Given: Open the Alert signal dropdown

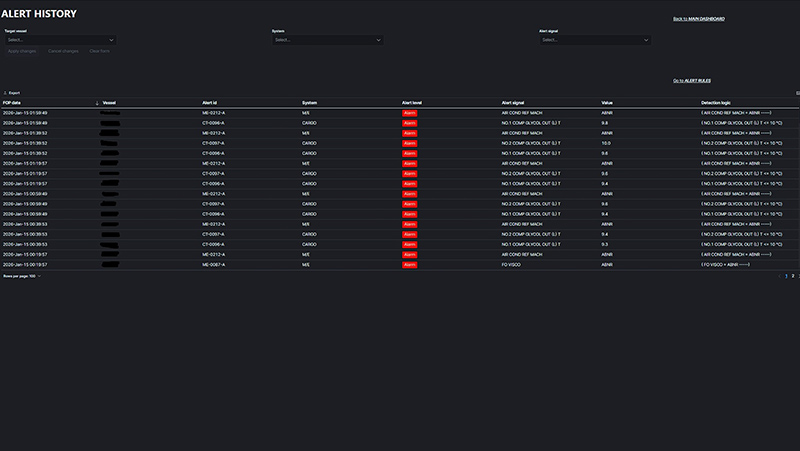Looking at the screenshot, I should [x=595, y=40].
